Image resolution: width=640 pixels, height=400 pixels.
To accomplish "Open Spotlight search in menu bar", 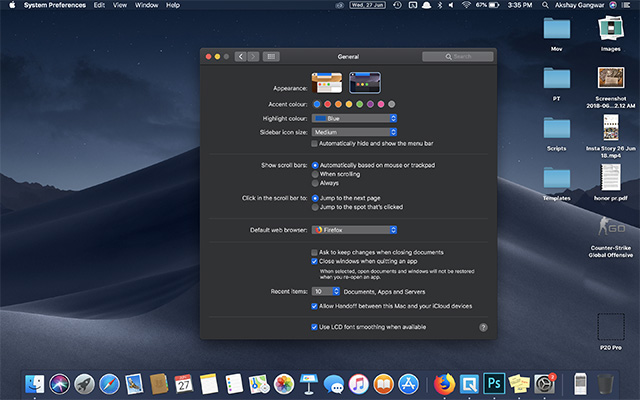I will (545, 5).
